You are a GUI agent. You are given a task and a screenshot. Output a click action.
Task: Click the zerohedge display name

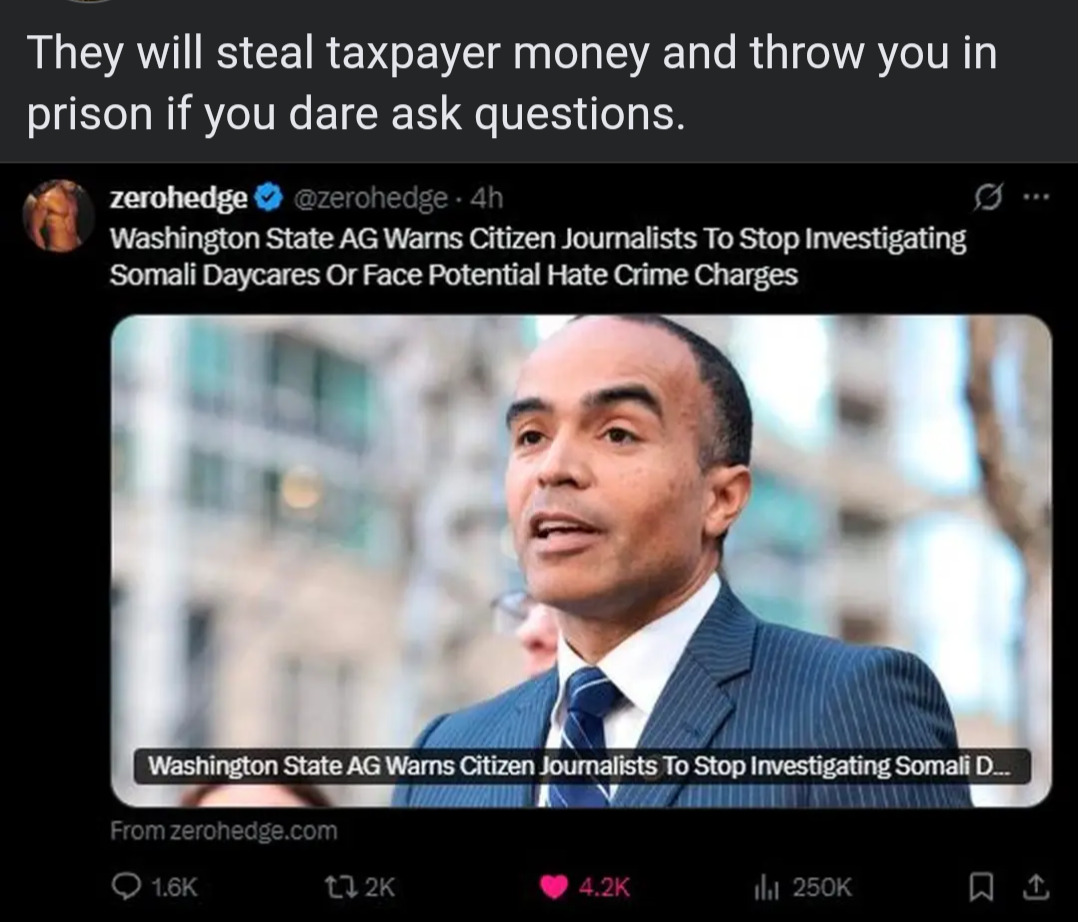pyautogui.click(x=178, y=198)
